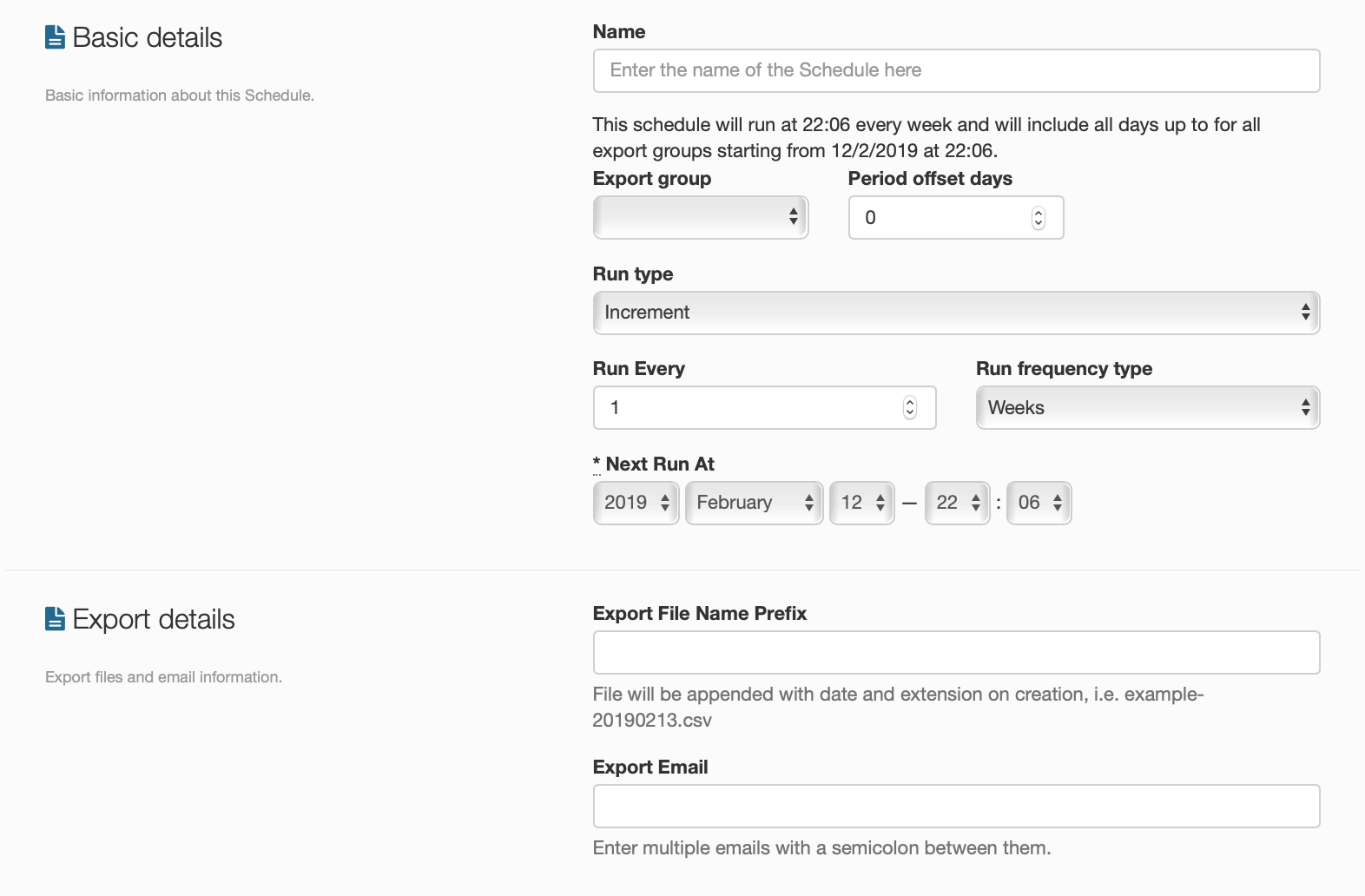This screenshot has width=1365, height=896.
Task: Click the Export Email input field
Action: [956, 806]
